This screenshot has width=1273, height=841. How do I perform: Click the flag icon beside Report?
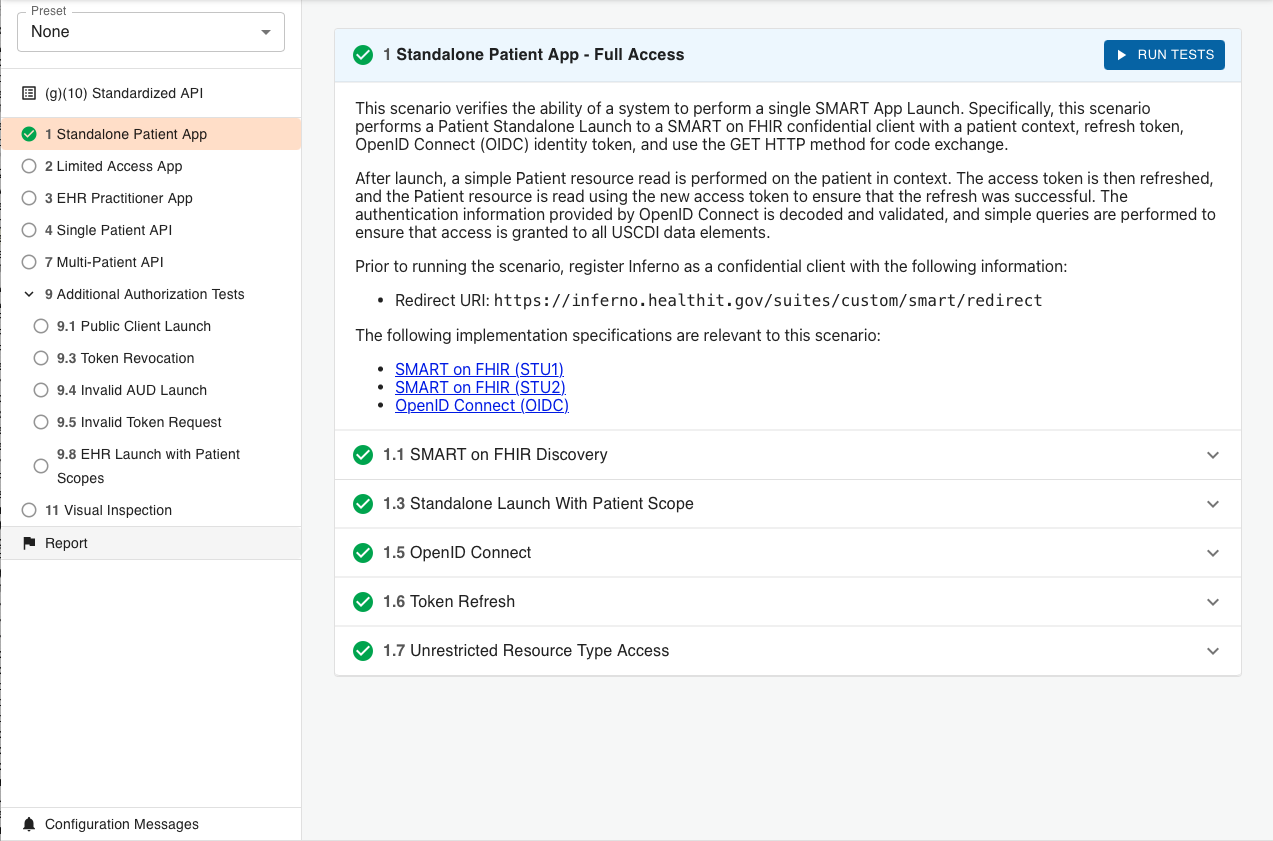29,543
